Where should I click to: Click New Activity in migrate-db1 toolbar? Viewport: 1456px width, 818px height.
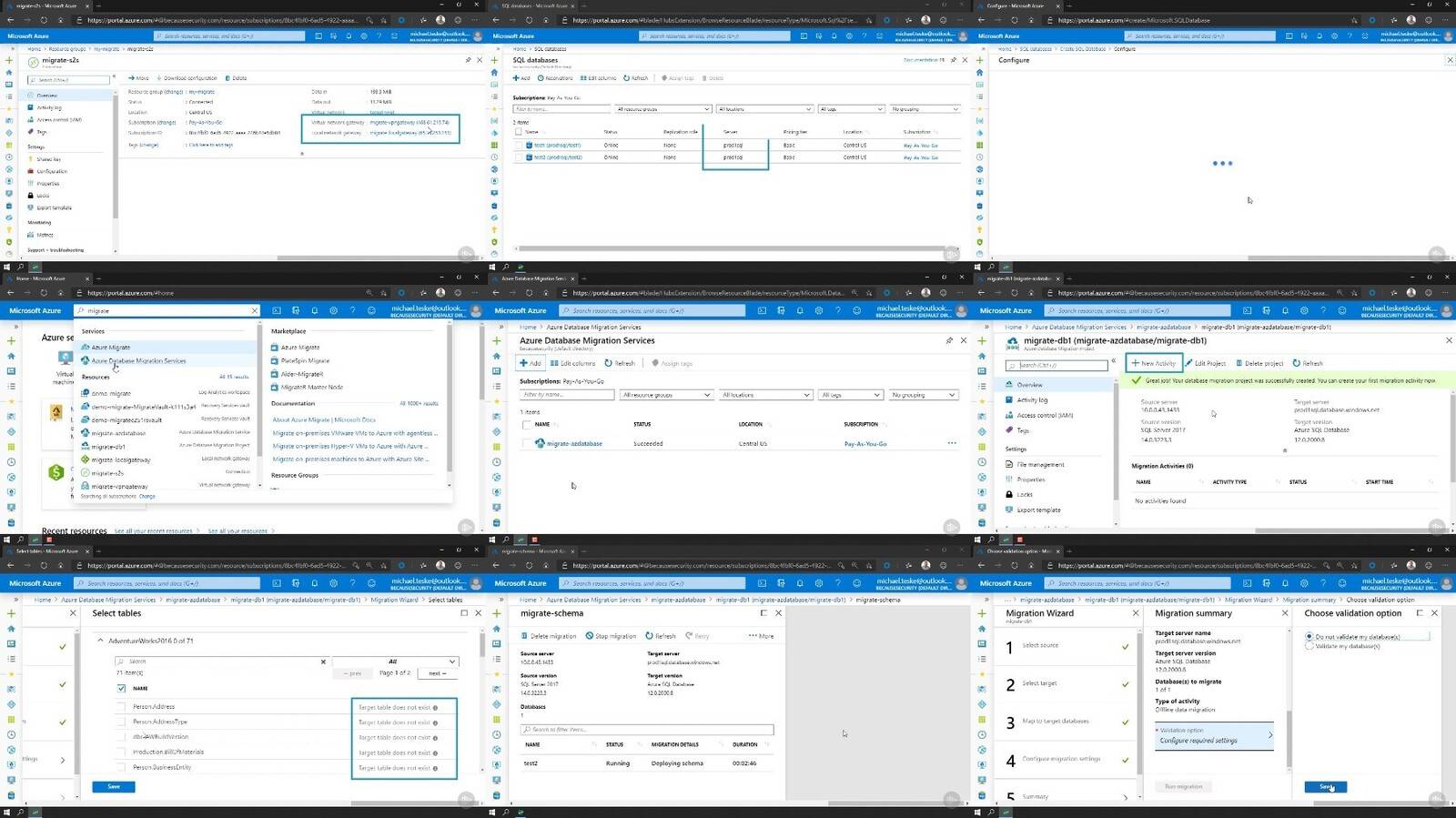pyautogui.click(x=1154, y=363)
